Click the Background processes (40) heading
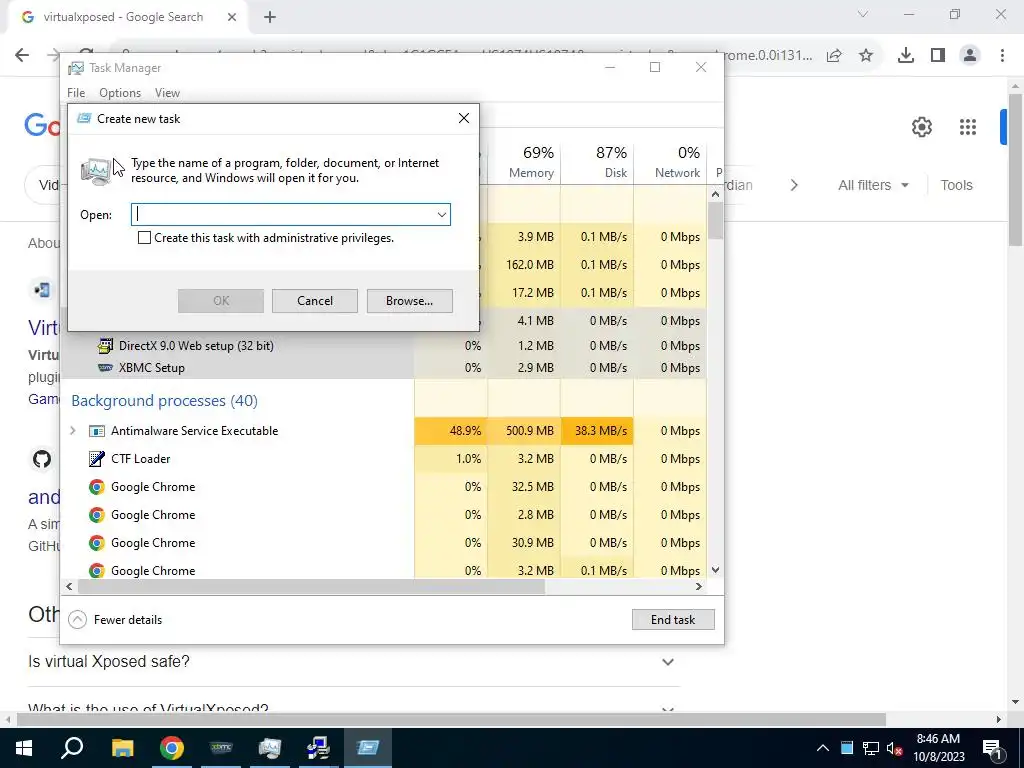 165,401
